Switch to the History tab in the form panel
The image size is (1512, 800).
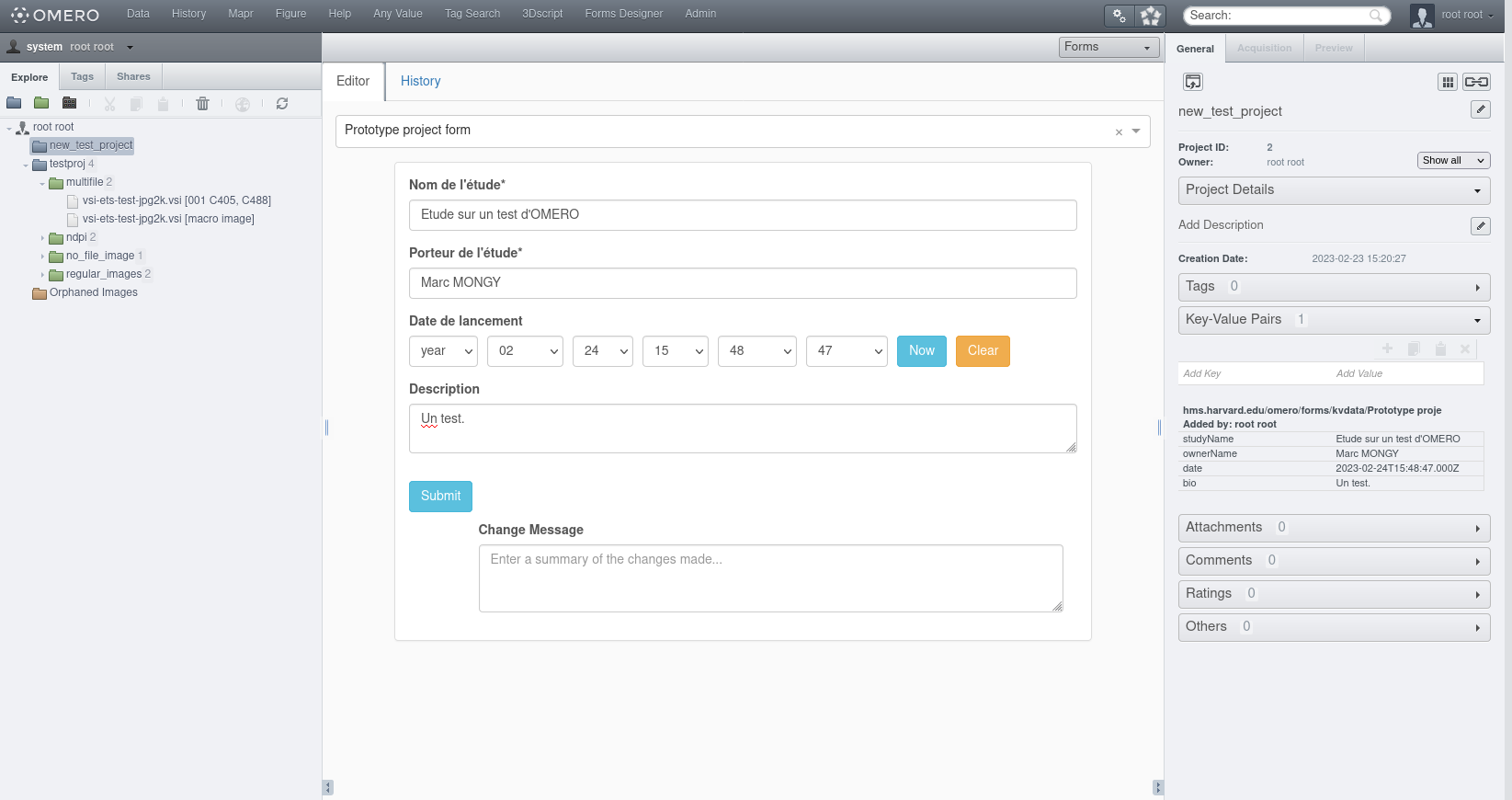(x=420, y=82)
